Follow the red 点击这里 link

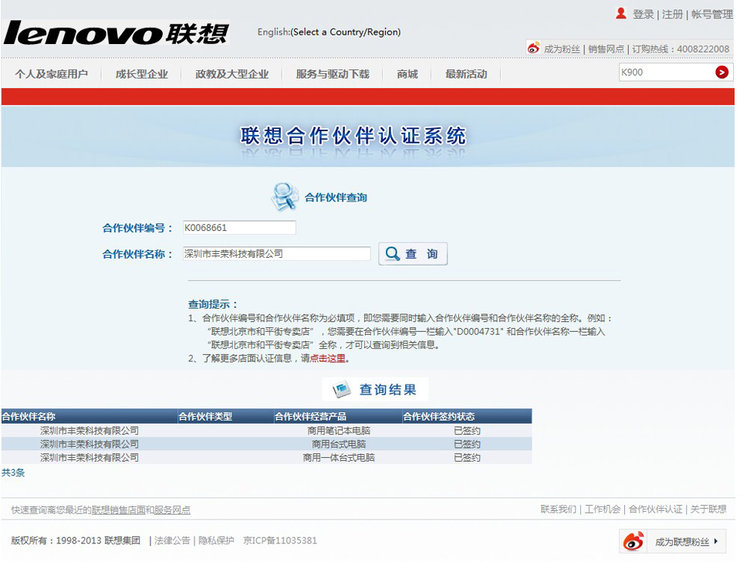(x=328, y=358)
